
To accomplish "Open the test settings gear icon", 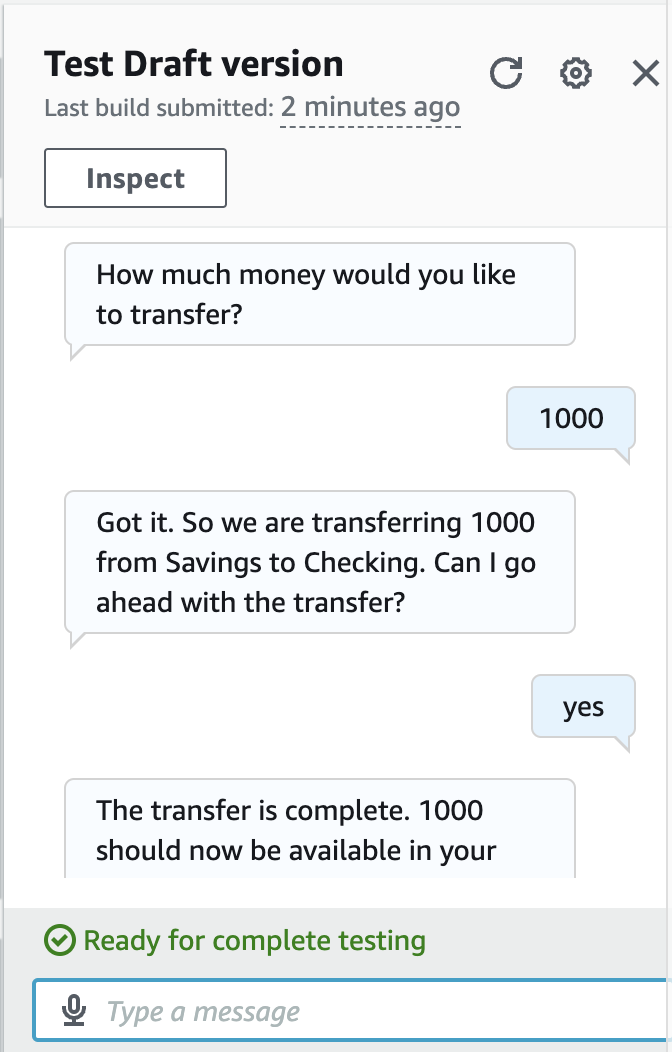I will pos(575,73).
